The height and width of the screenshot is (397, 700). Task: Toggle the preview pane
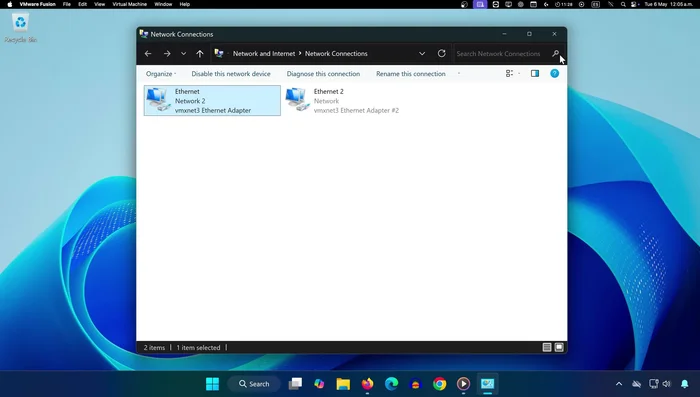pos(535,74)
